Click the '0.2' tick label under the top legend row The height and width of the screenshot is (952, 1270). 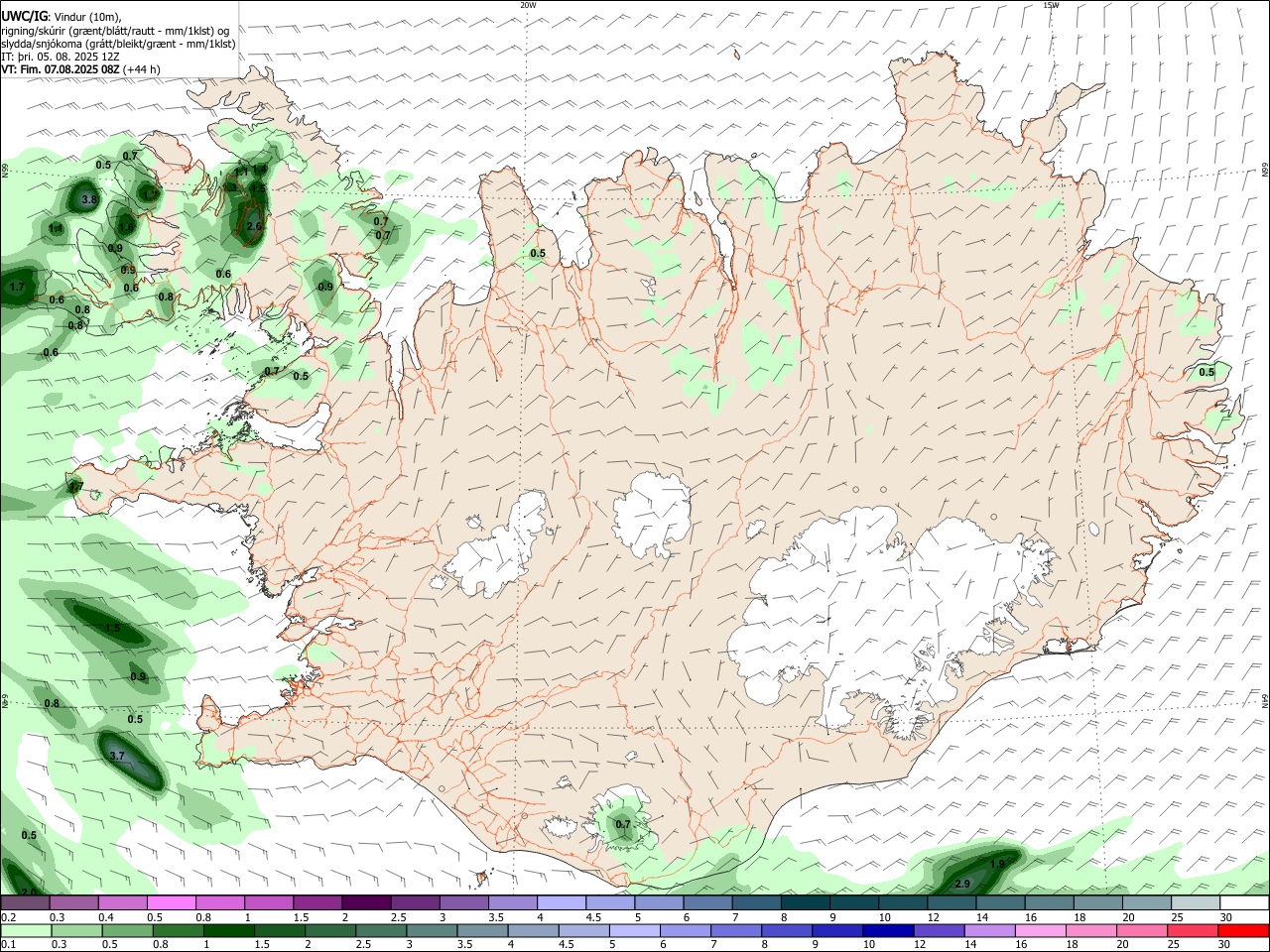pos(9,917)
